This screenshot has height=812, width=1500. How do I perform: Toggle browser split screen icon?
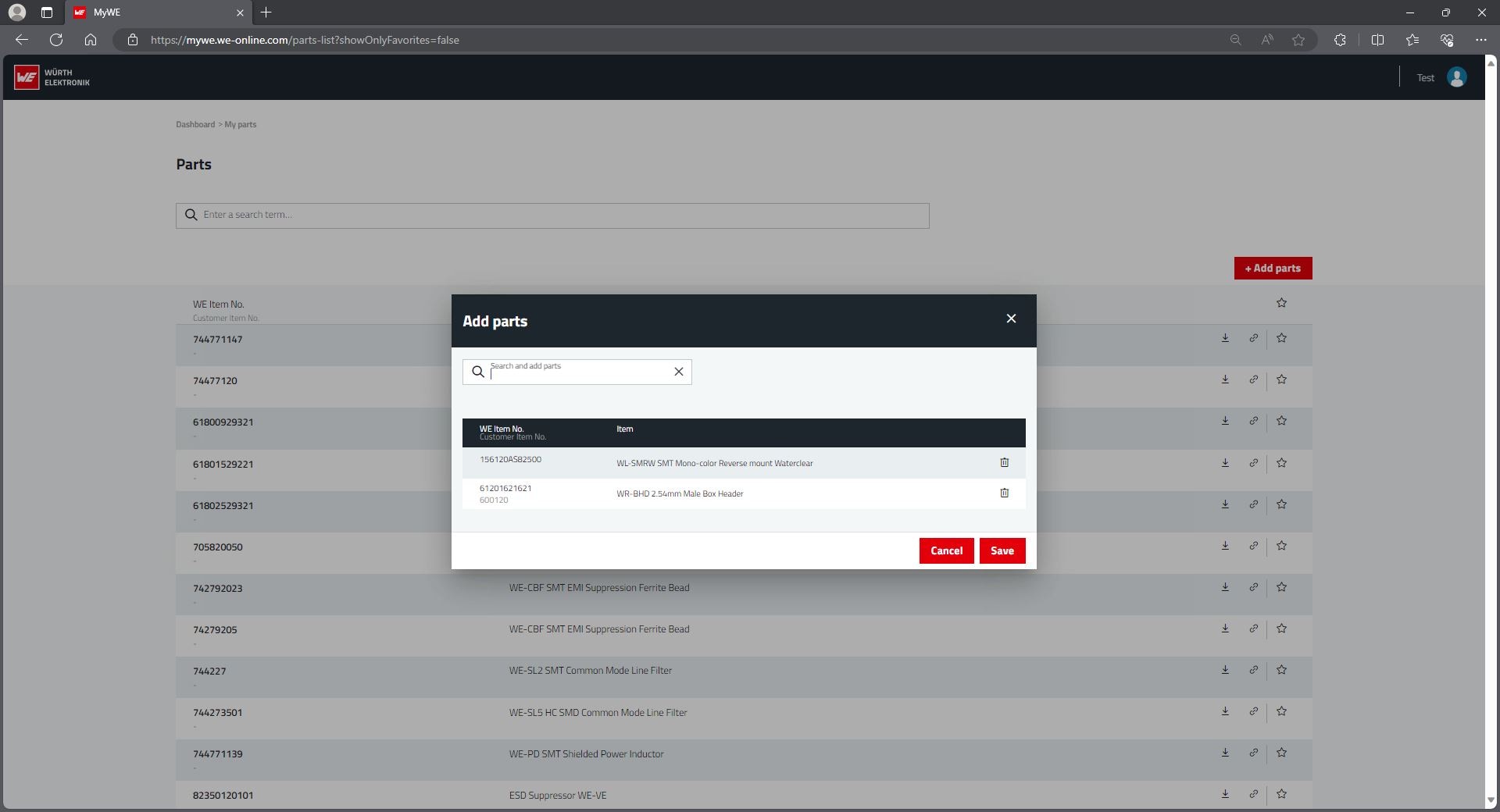(x=1377, y=40)
